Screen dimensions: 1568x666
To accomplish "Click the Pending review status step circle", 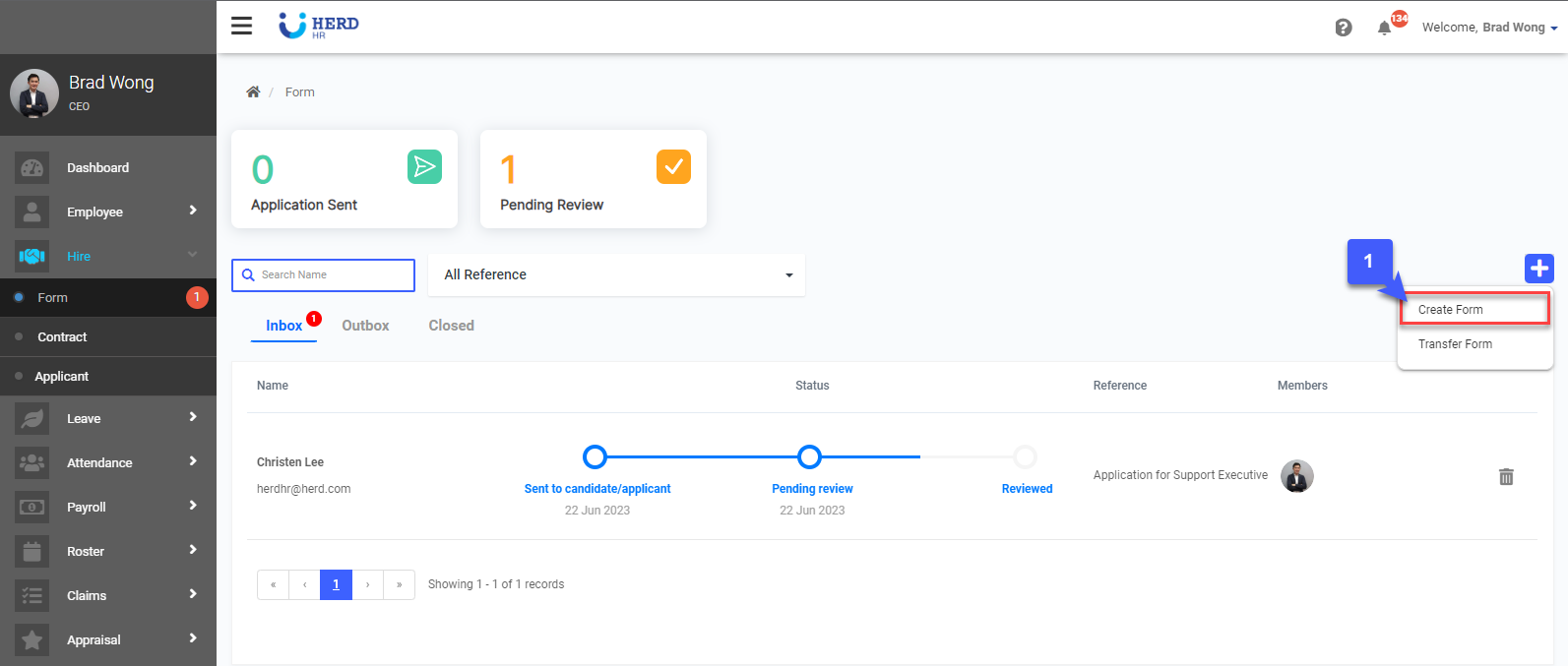I will tap(809, 457).
